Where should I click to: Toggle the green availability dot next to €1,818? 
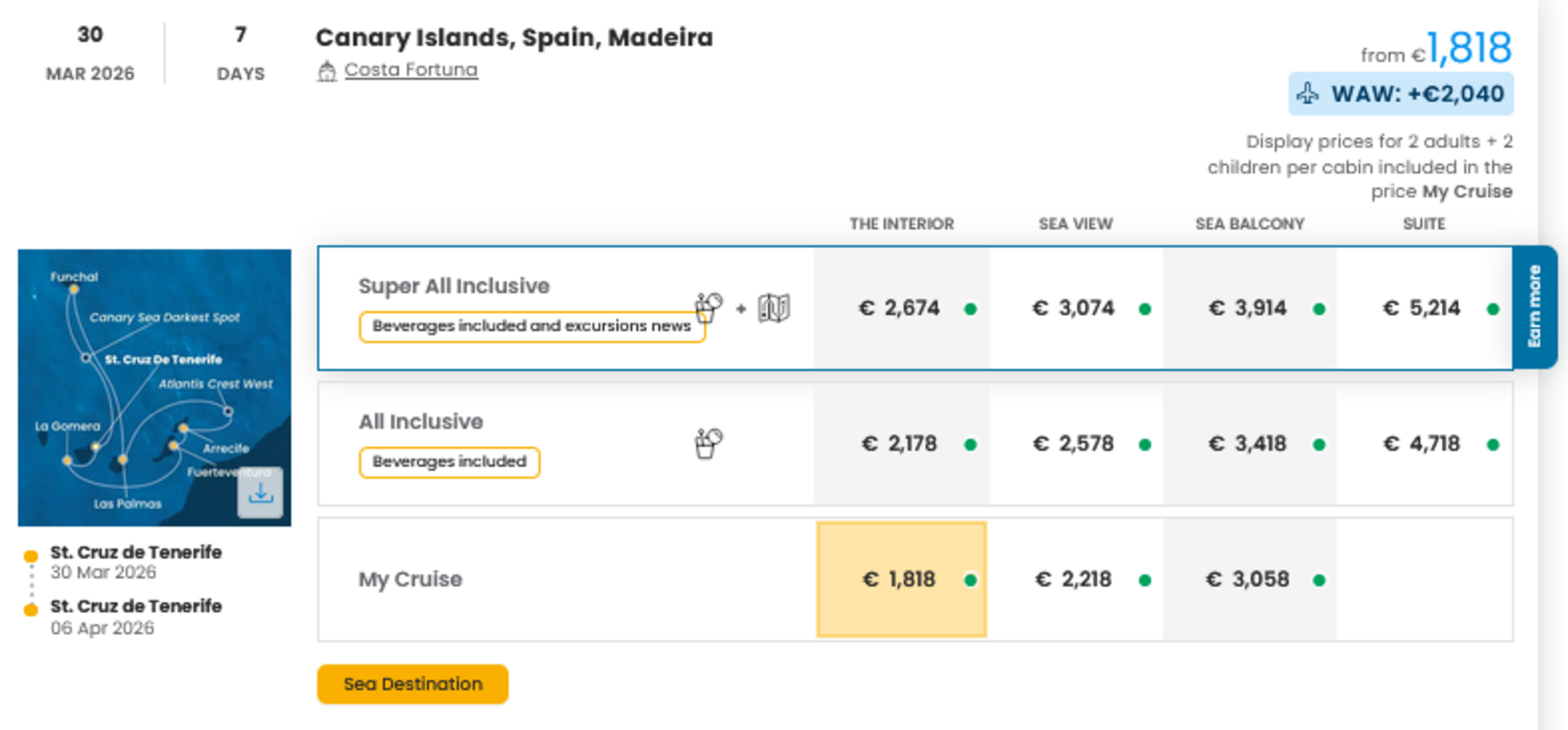(x=970, y=580)
